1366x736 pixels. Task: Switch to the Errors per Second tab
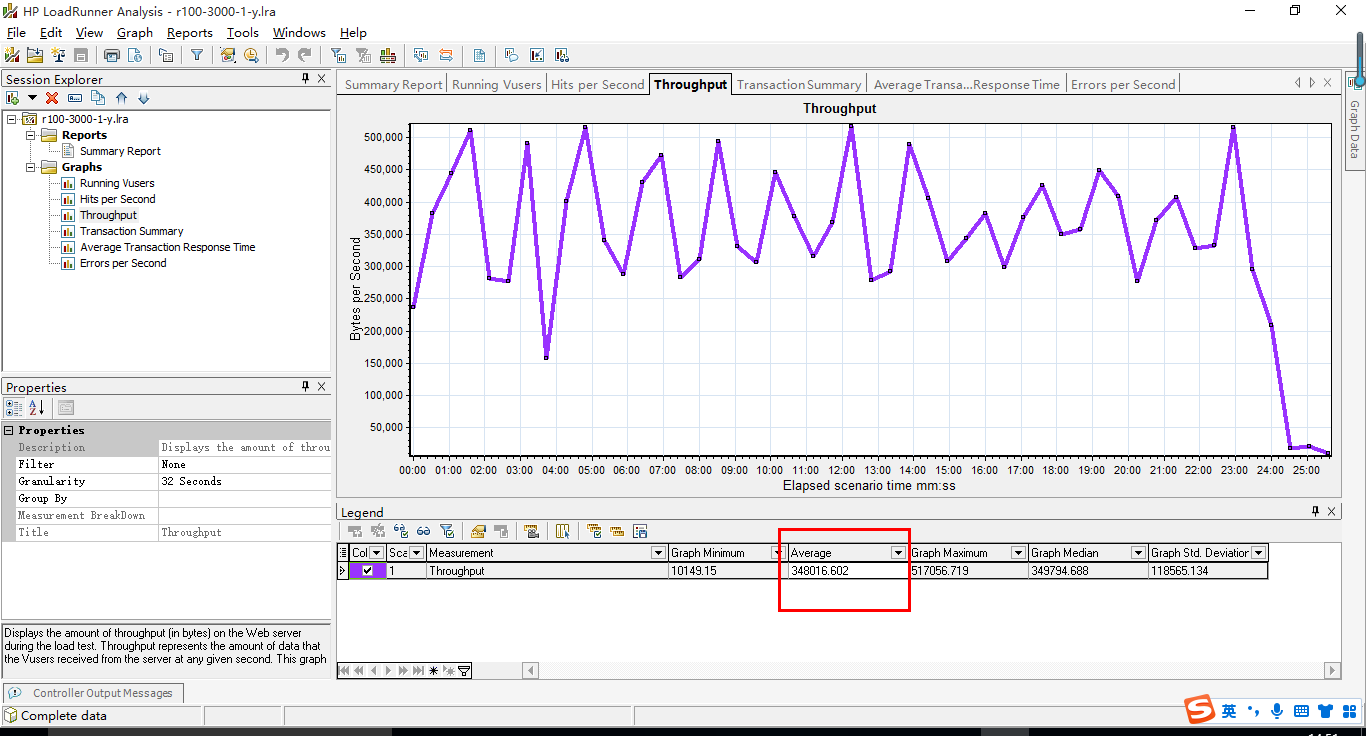[x=1123, y=85]
